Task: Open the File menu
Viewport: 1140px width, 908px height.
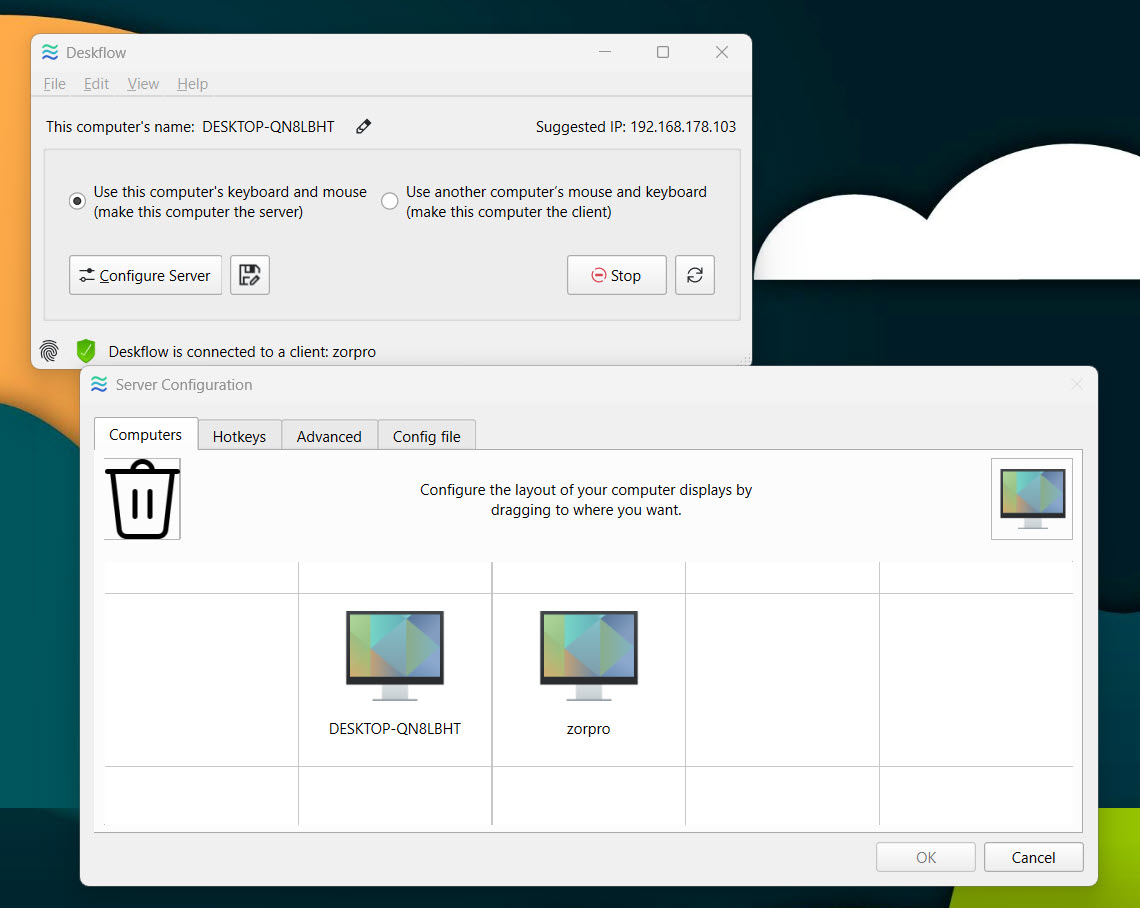Action: click(54, 84)
